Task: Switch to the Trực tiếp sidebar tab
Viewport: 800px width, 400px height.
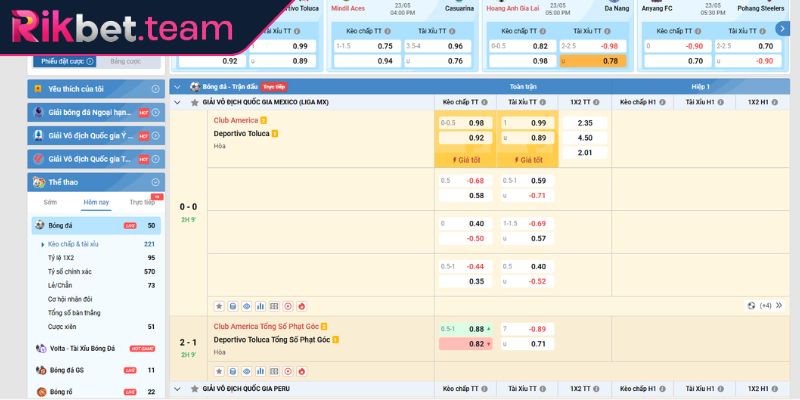Action: (142, 202)
